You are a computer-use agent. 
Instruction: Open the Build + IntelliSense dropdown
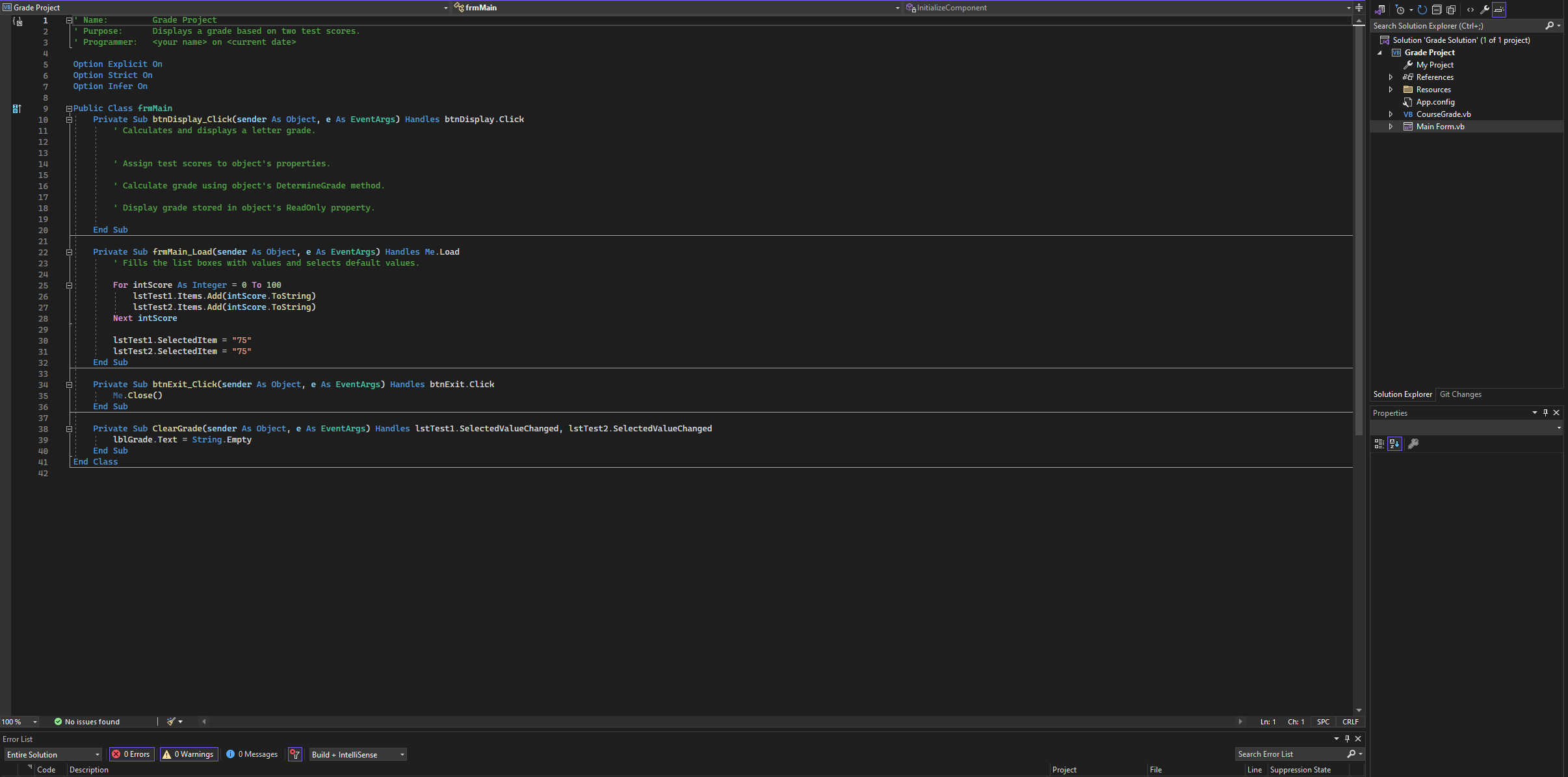pyautogui.click(x=358, y=754)
